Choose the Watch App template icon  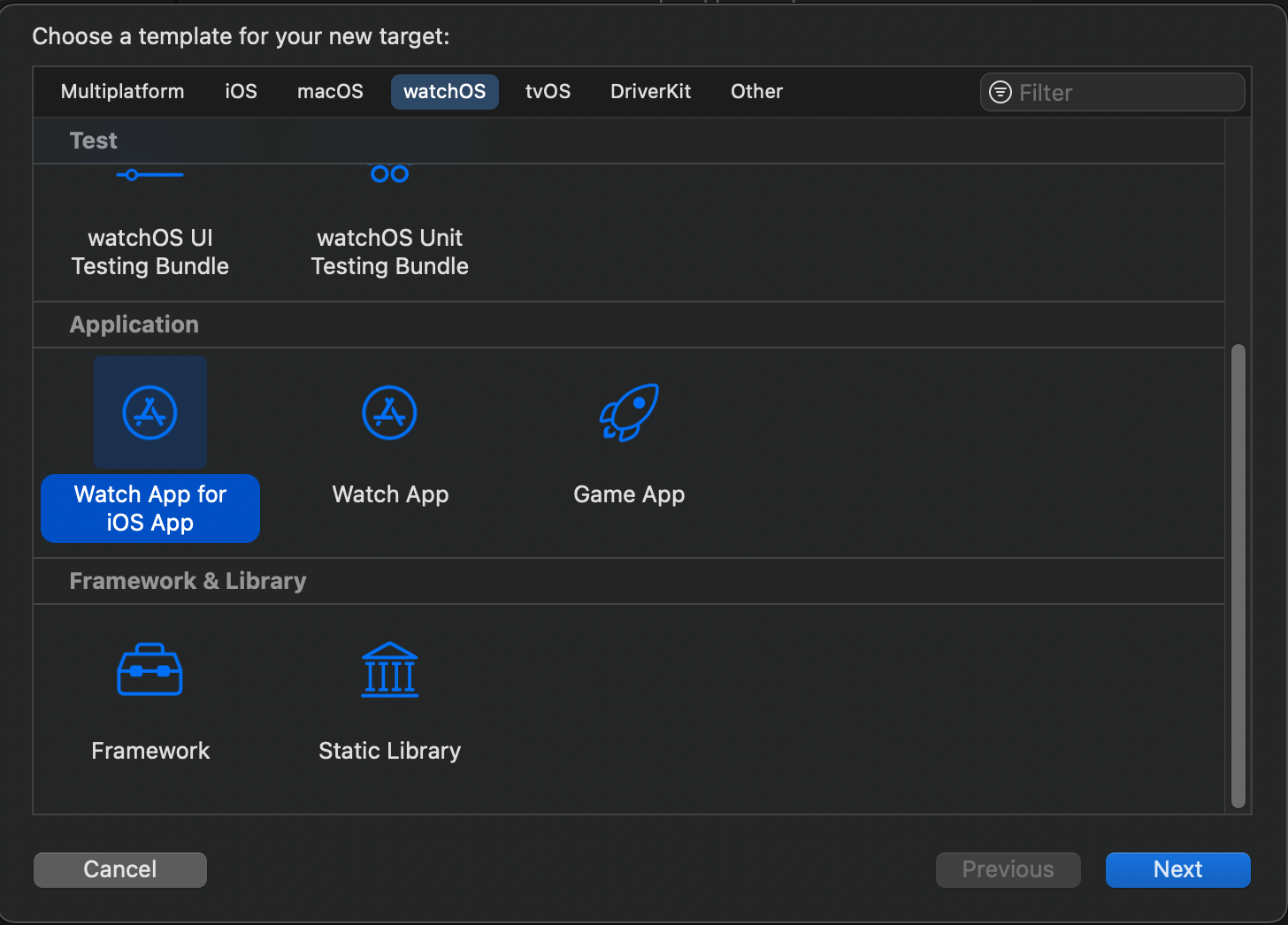(389, 412)
